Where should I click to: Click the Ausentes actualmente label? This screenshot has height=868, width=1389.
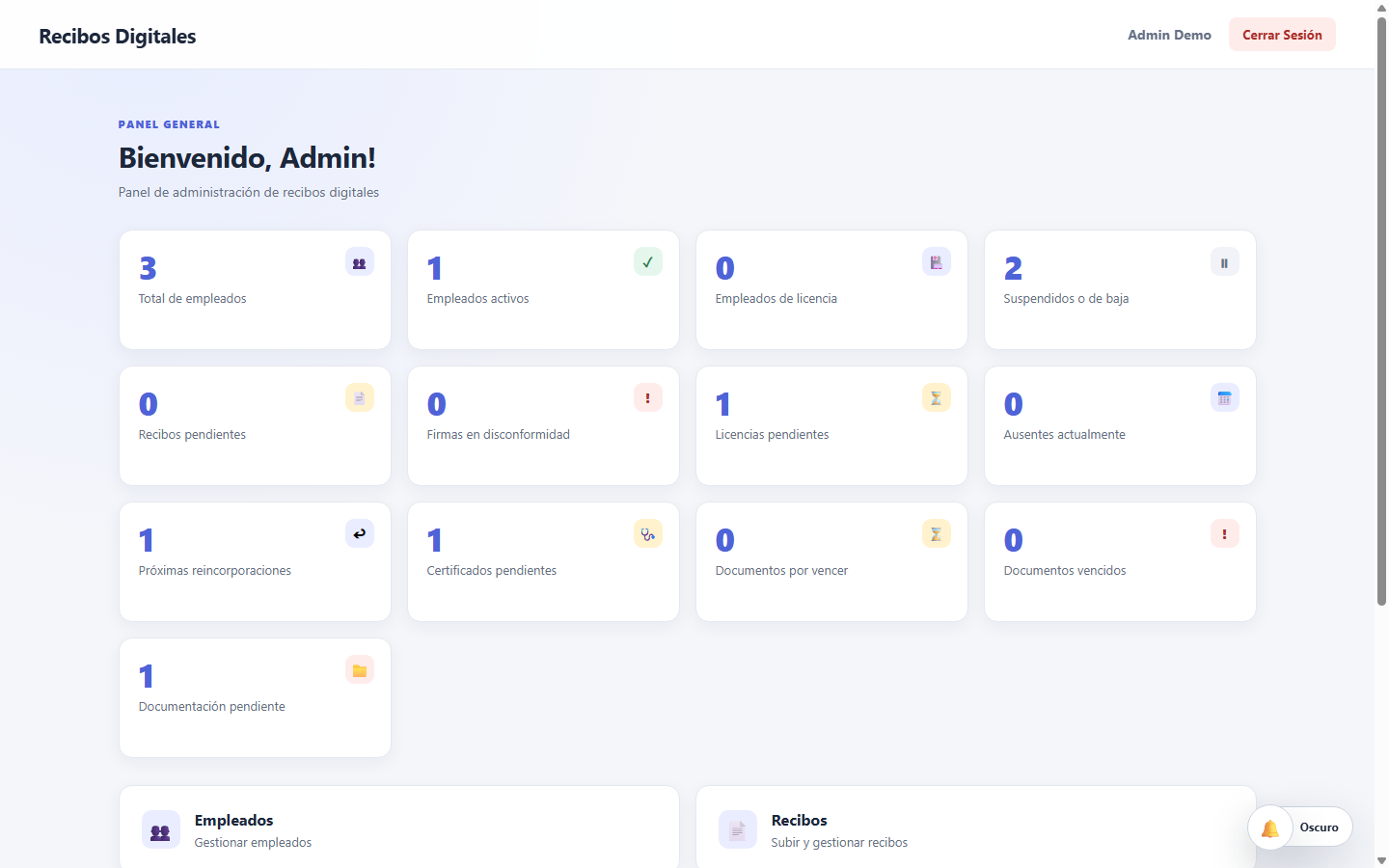pos(1064,435)
